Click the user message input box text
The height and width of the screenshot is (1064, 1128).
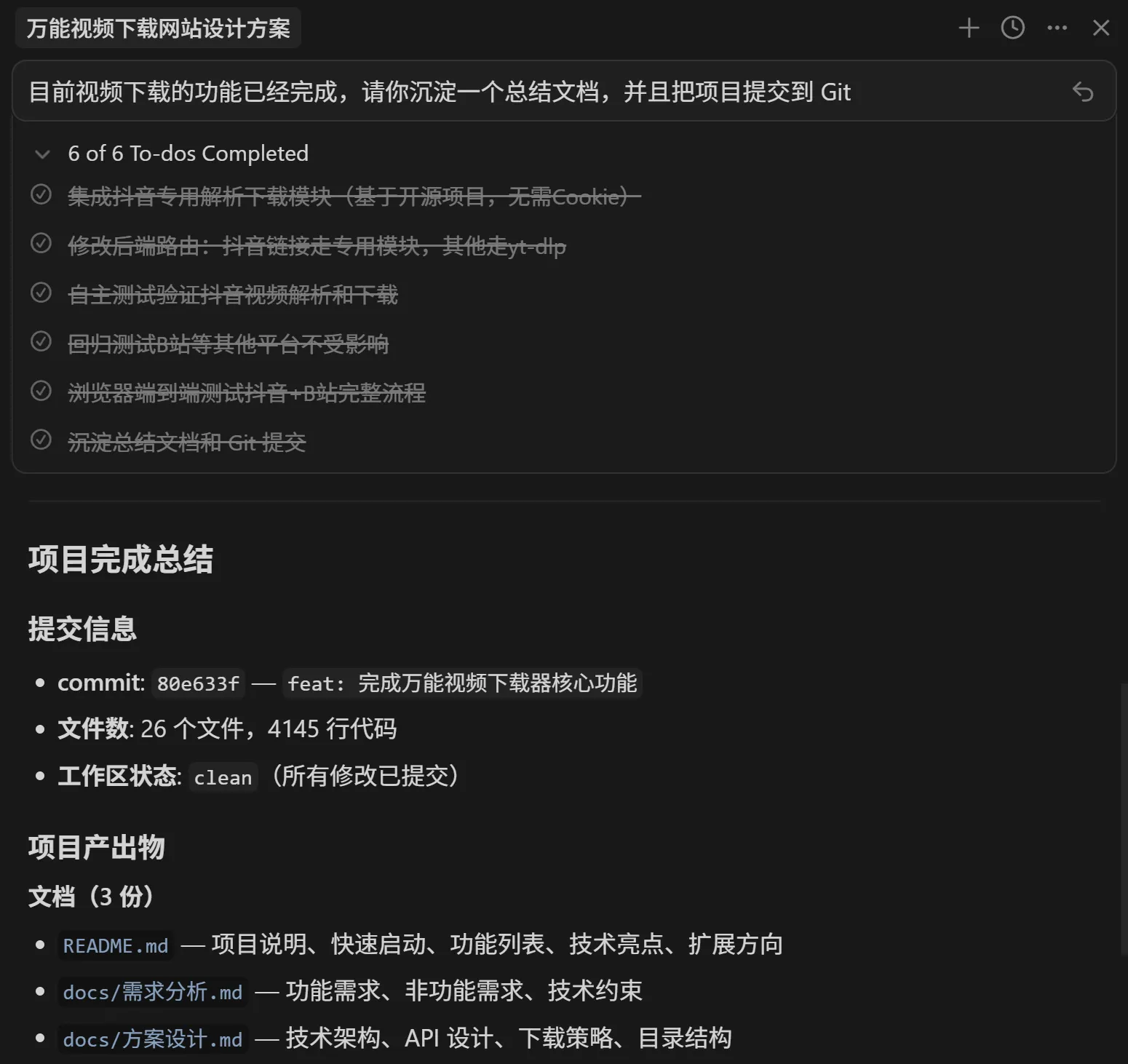[x=440, y=92]
